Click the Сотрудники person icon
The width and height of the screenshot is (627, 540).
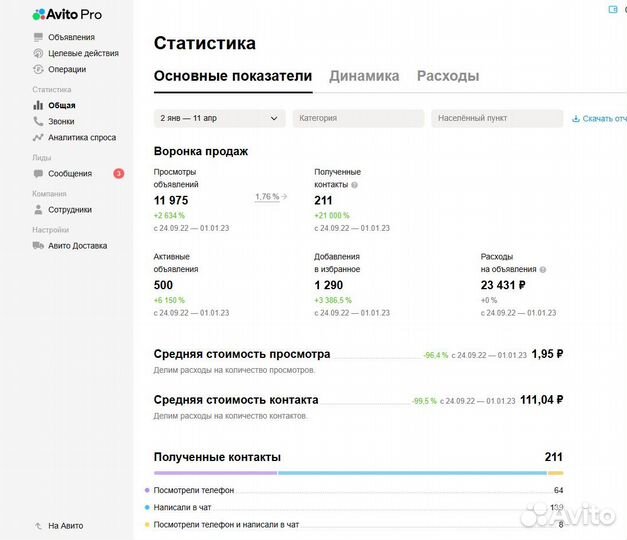[x=38, y=210]
